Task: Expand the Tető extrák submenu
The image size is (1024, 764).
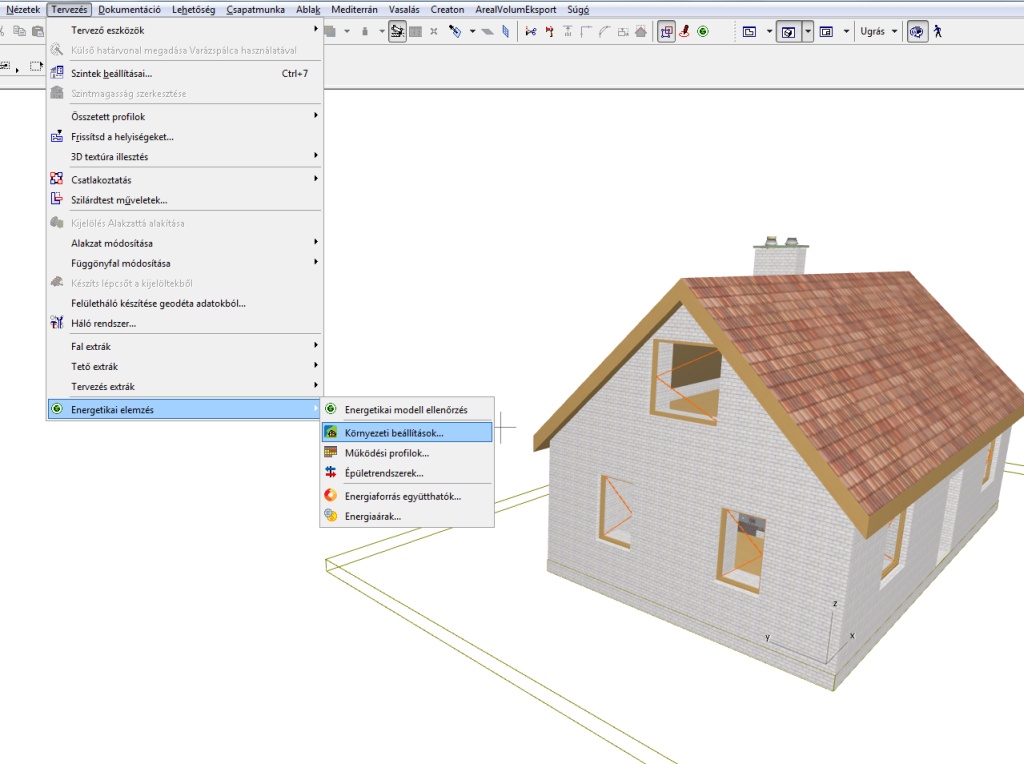Action: (x=185, y=366)
